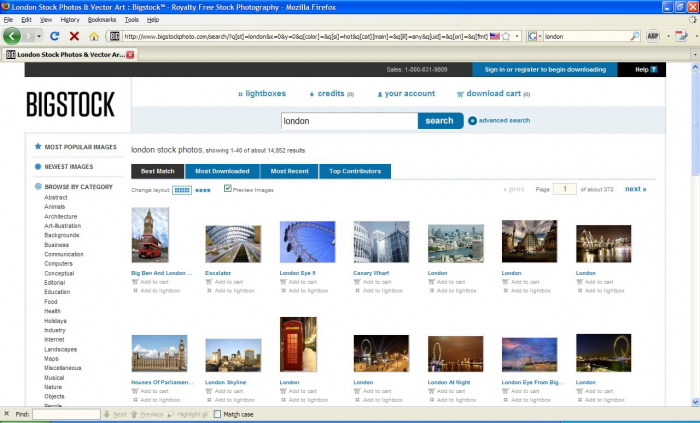This screenshot has width=700, height=423.
Task: Switch to the Most Downloaded tab
Action: pos(222,171)
